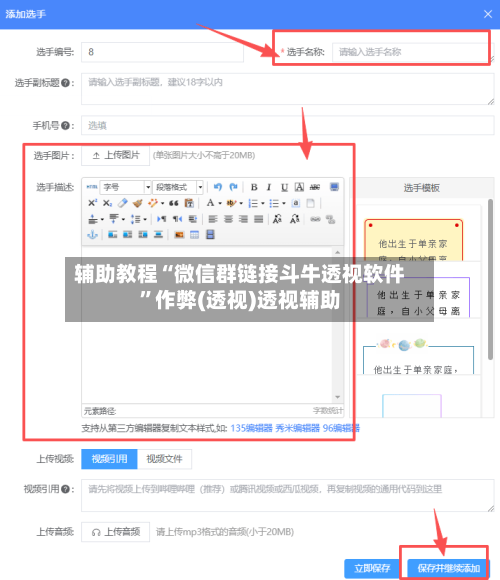Image resolution: width=500 pixels, height=580 pixels.
Task: Align text right
Action: [x=243, y=219]
